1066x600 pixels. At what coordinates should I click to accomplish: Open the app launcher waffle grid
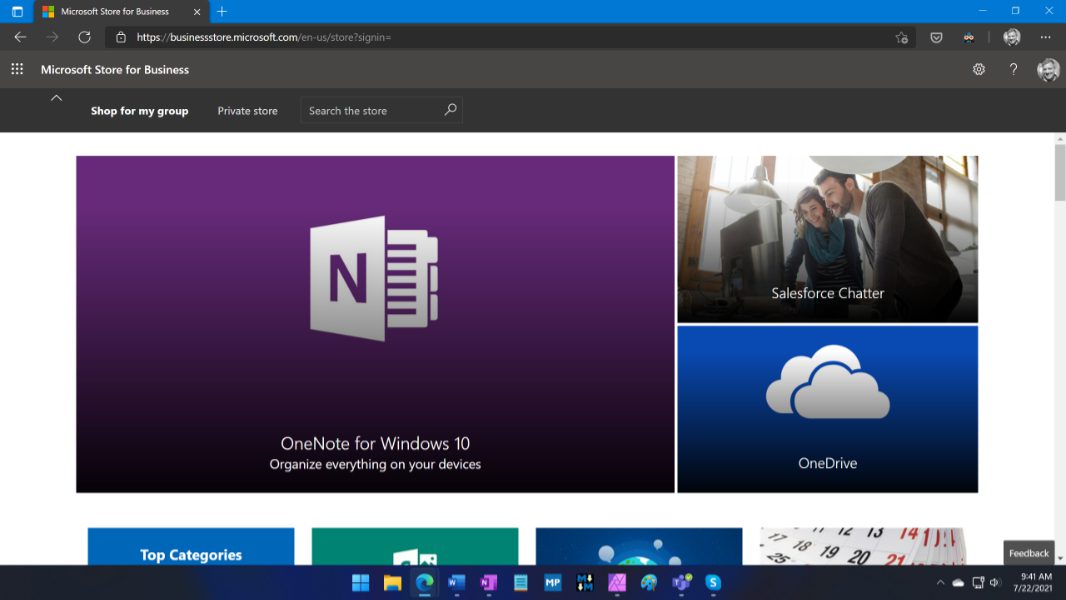pyautogui.click(x=17, y=69)
